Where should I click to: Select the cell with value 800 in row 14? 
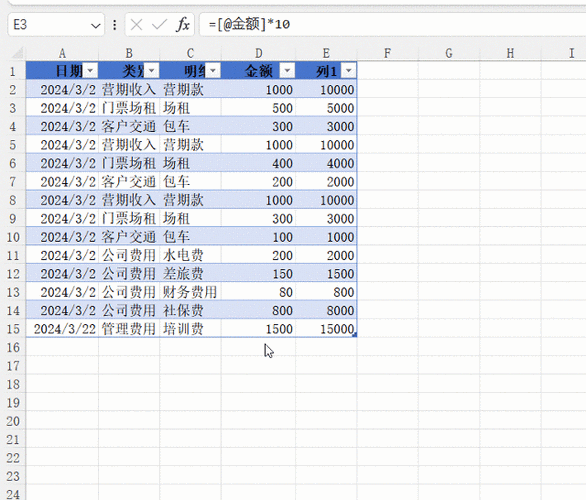(x=258, y=311)
